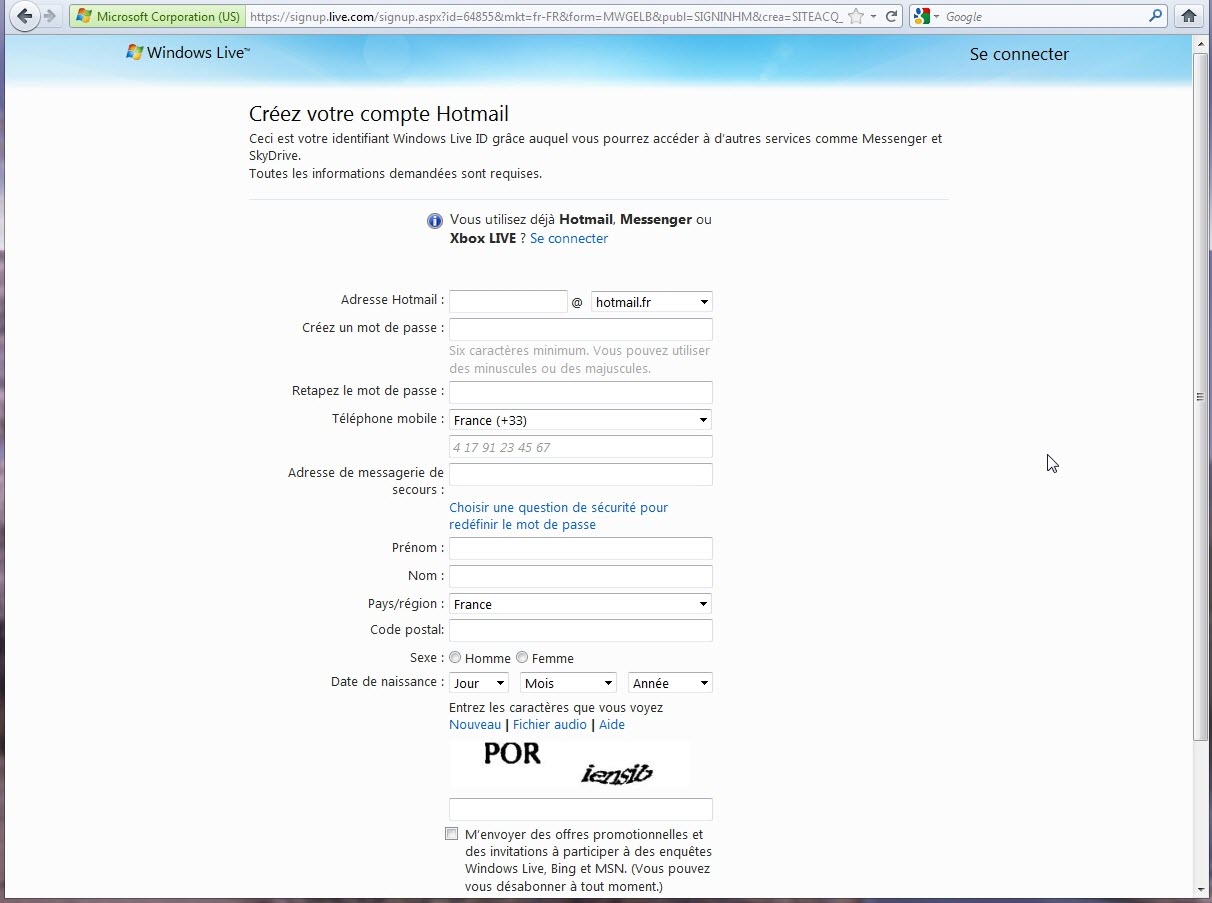
Task: Click Se connecter in the page header
Action: pos(1019,54)
